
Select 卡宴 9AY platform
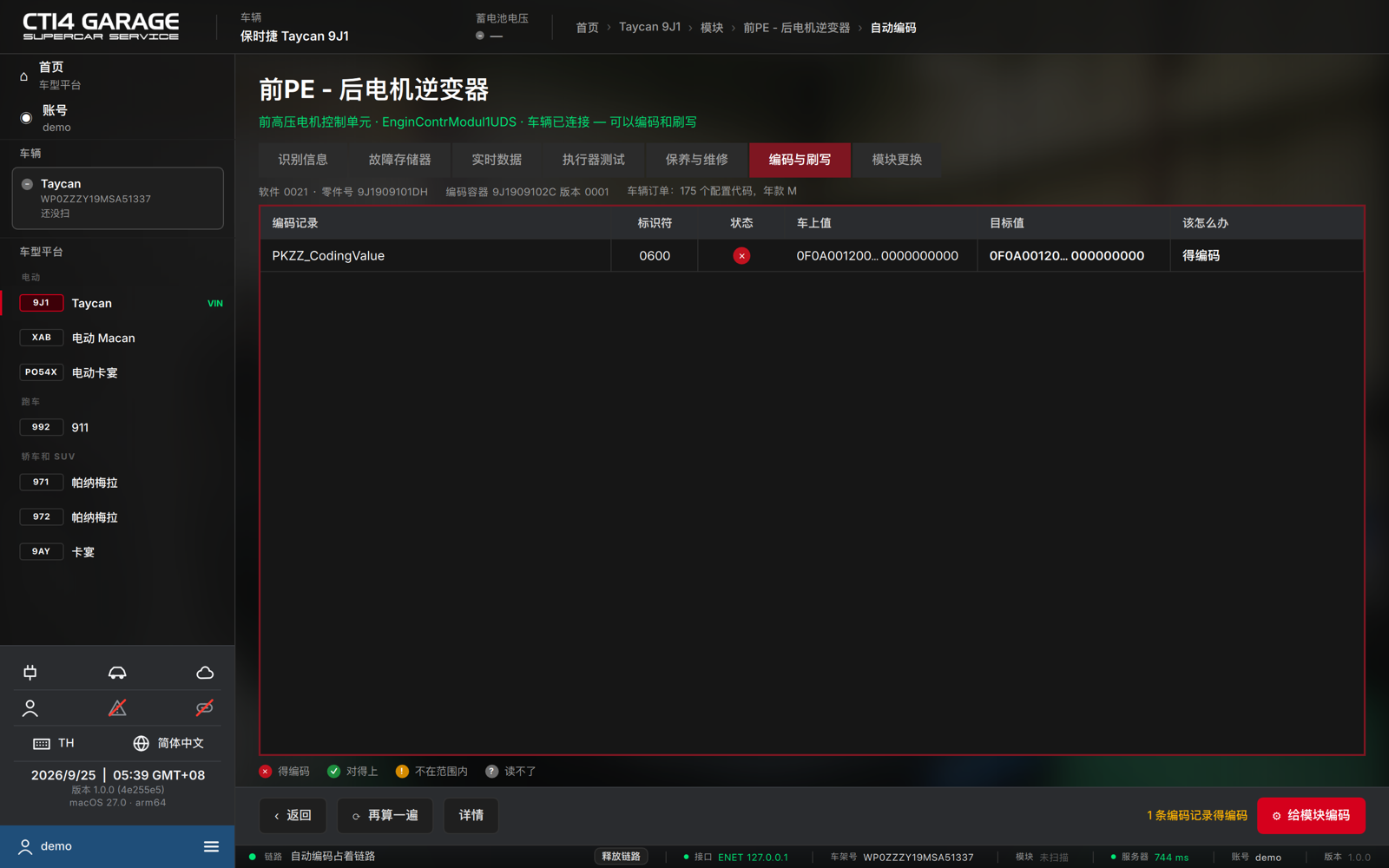coord(117,552)
